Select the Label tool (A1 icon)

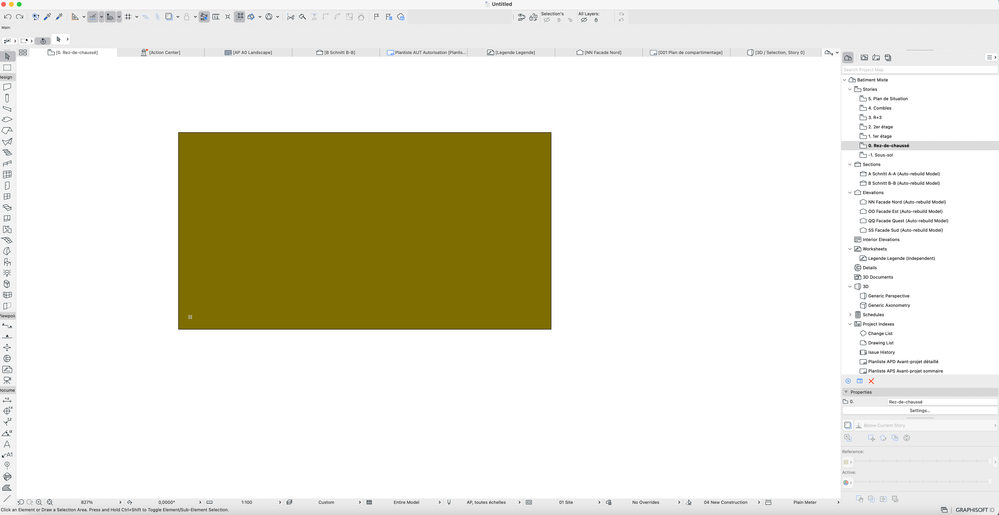pyautogui.click(x=7, y=454)
